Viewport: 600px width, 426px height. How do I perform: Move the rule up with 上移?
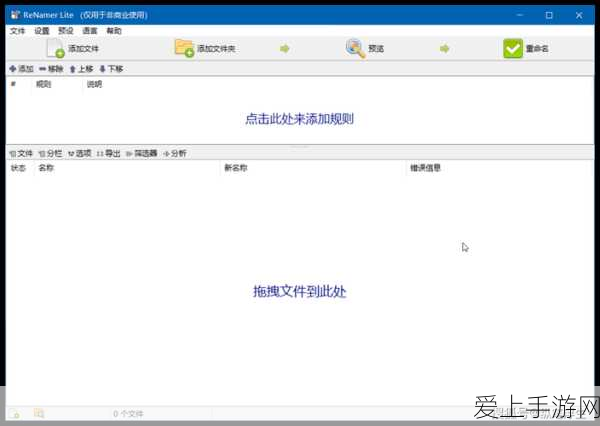(82, 69)
